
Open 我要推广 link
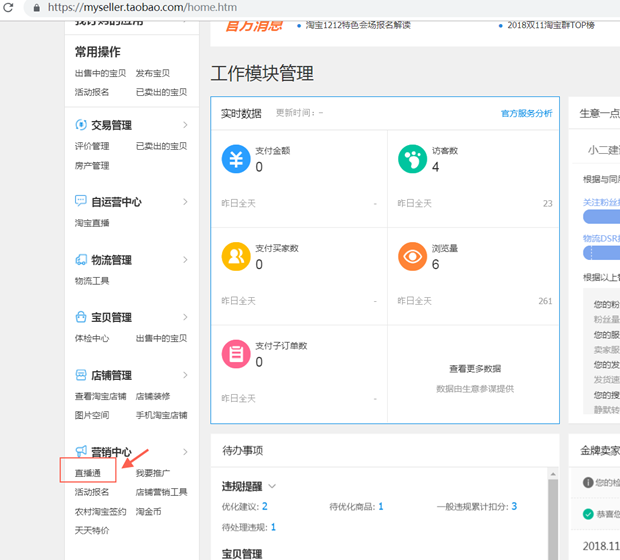tap(153, 473)
